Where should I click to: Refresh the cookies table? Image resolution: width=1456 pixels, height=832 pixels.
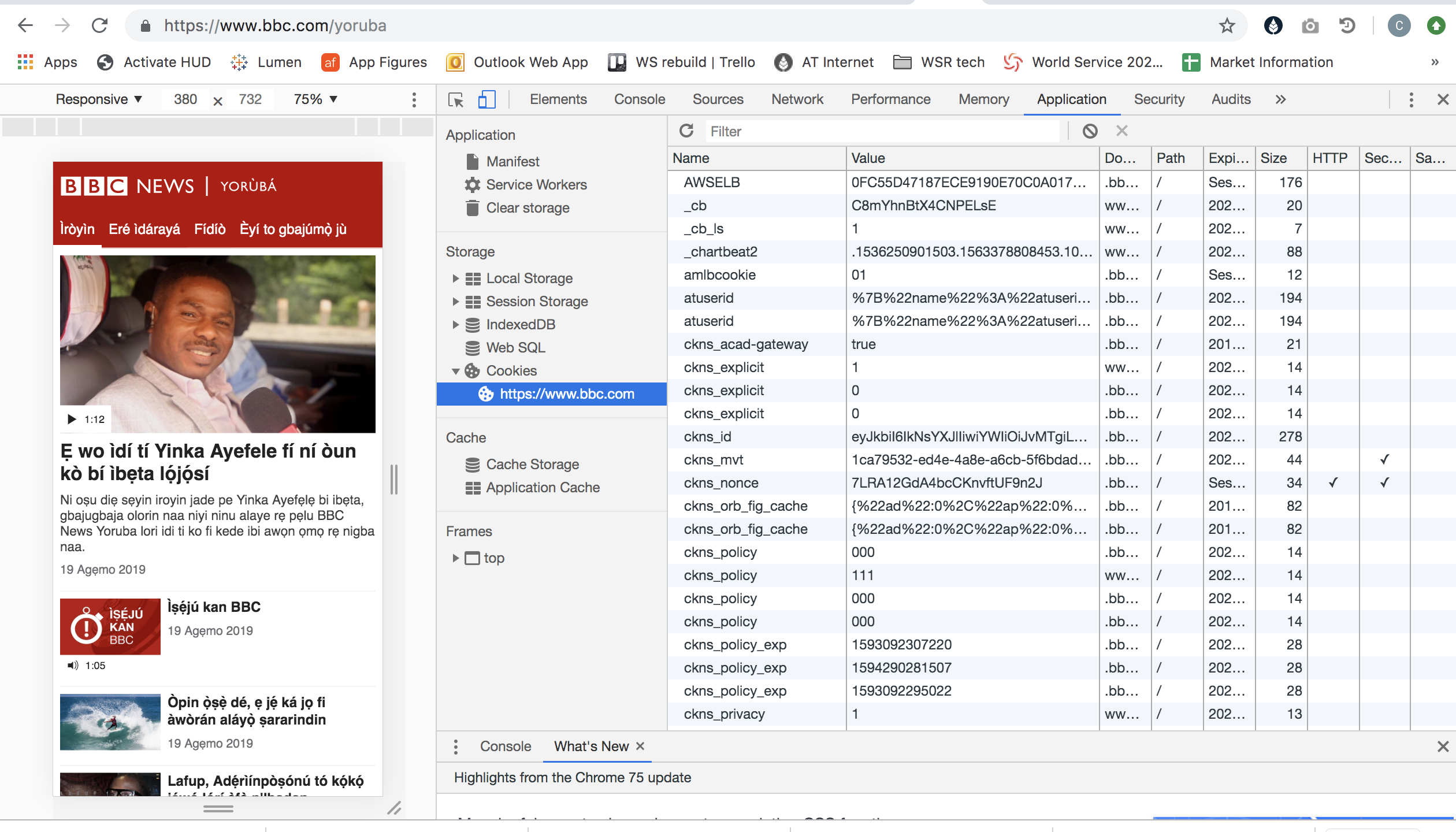click(x=686, y=131)
